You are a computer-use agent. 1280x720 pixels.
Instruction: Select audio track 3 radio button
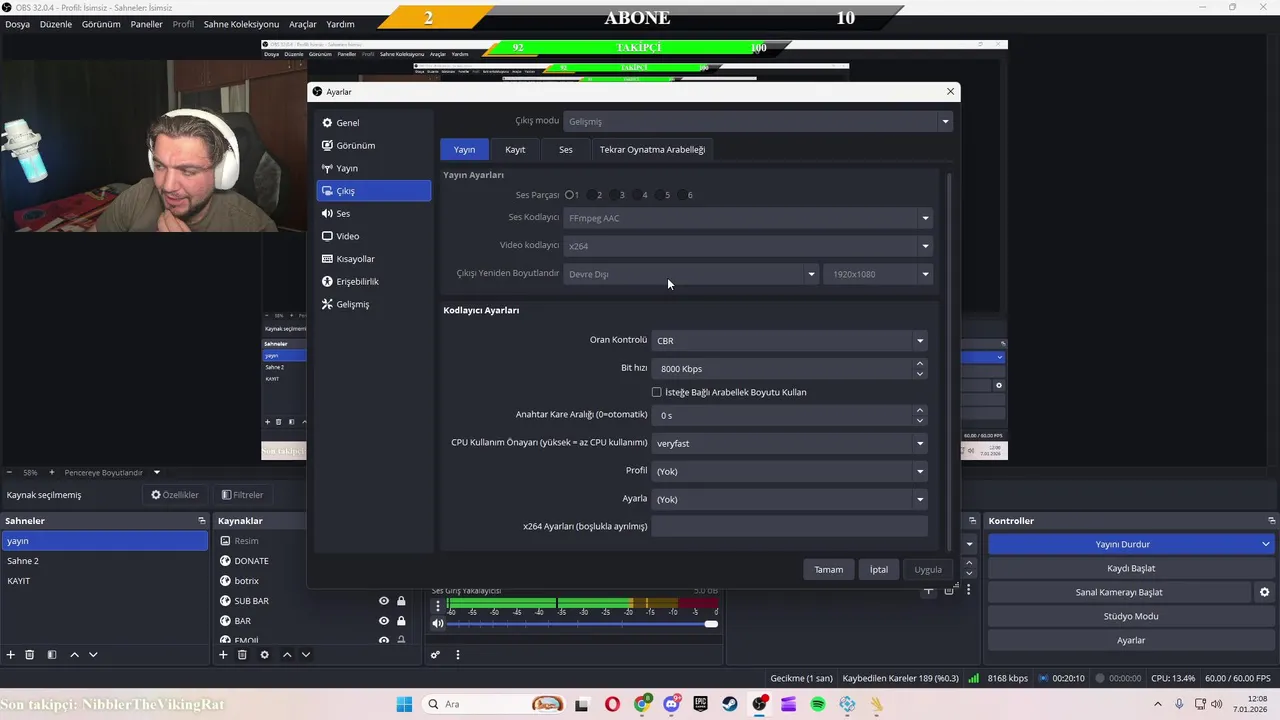click(x=616, y=195)
